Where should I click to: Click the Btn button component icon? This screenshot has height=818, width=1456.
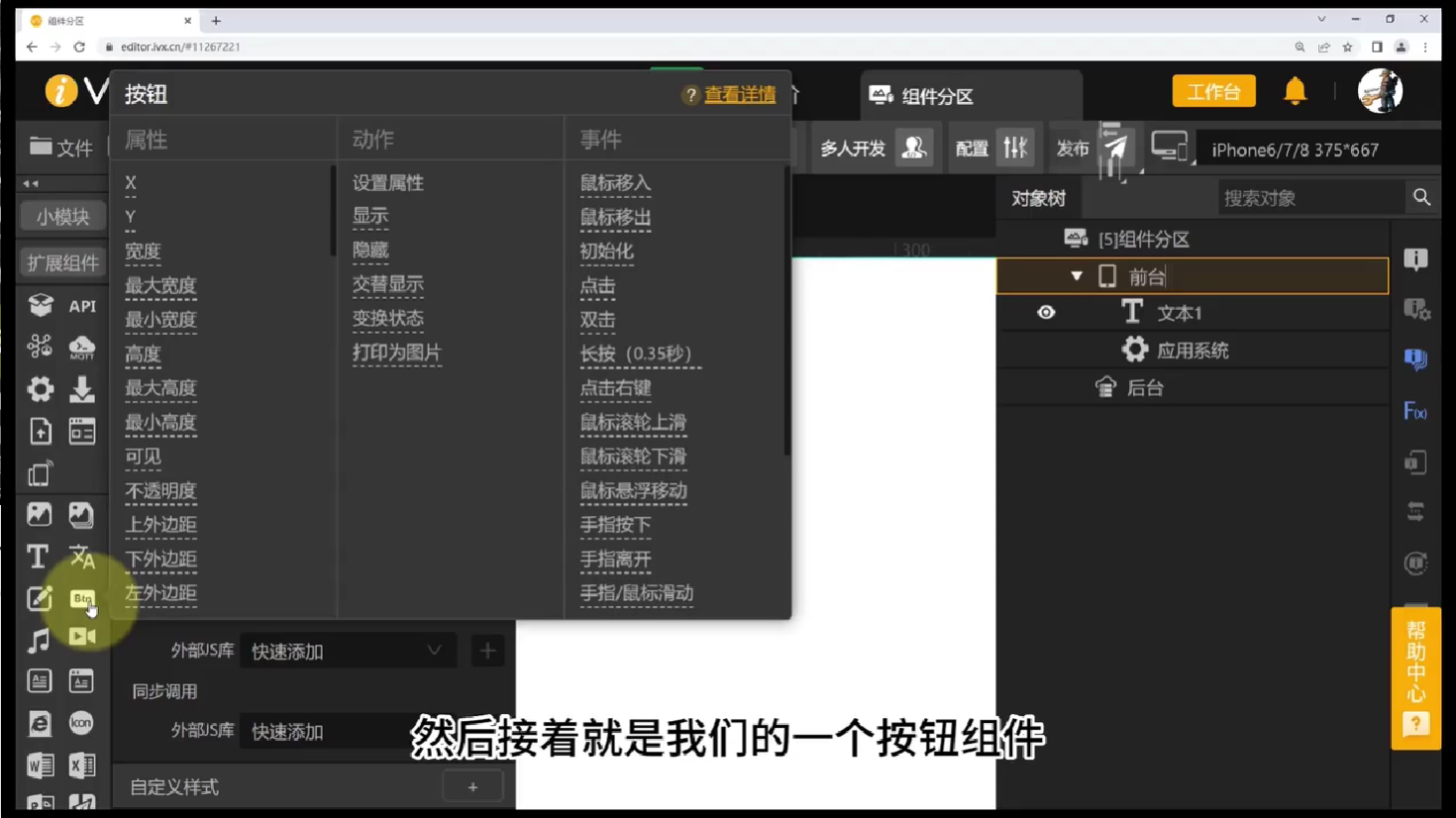pyautogui.click(x=82, y=598)
